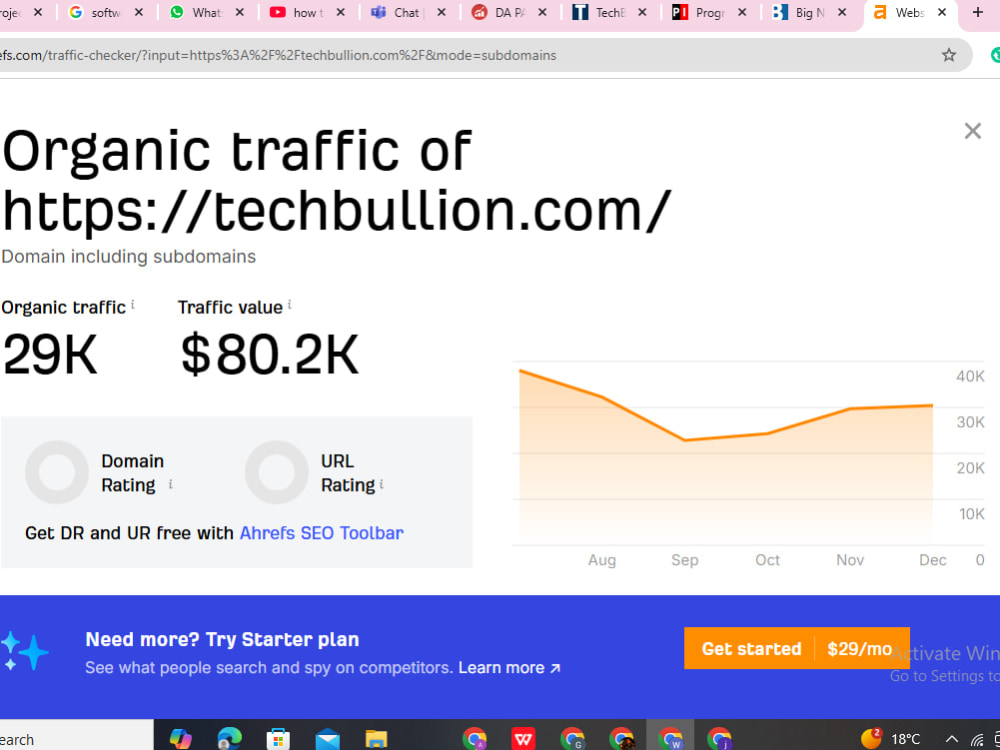Open the Ahrefs SEO Toolbar link
The image size is (1000, 750).
[x=321, y=533]
